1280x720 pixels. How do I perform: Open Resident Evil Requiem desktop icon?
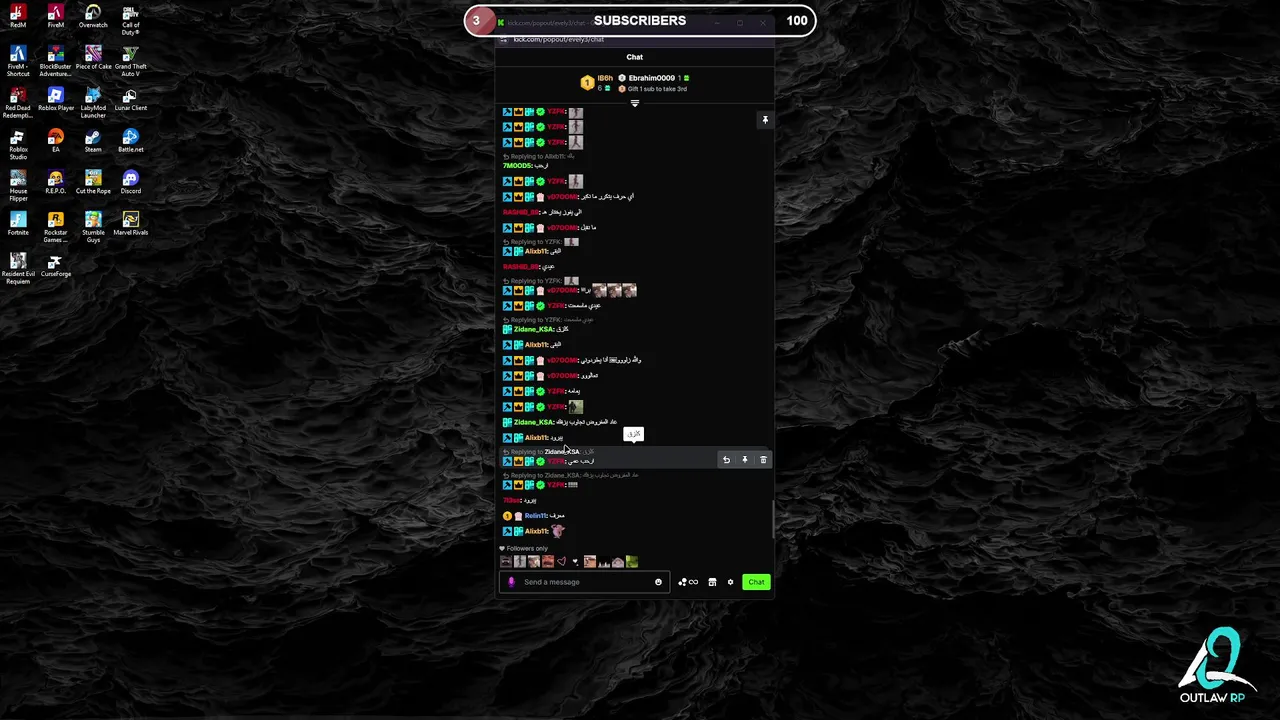[18, 269]
